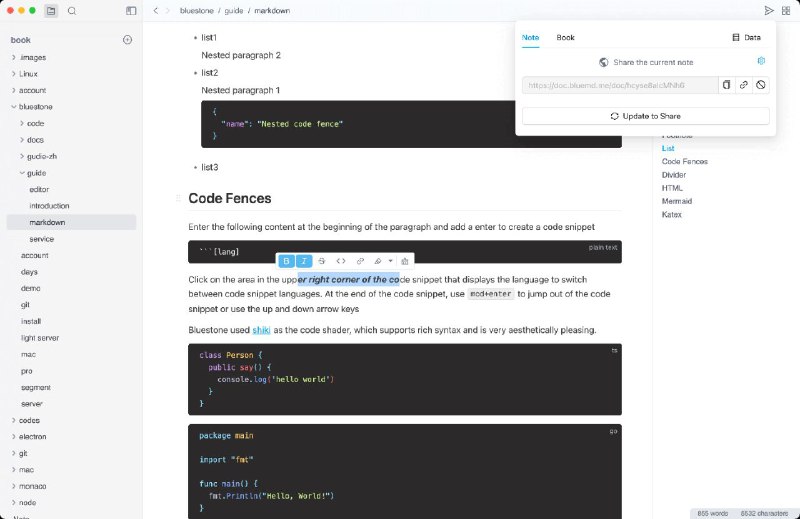Apply inline code format icon
Screen dimensions: 800x519
(341, 261)
